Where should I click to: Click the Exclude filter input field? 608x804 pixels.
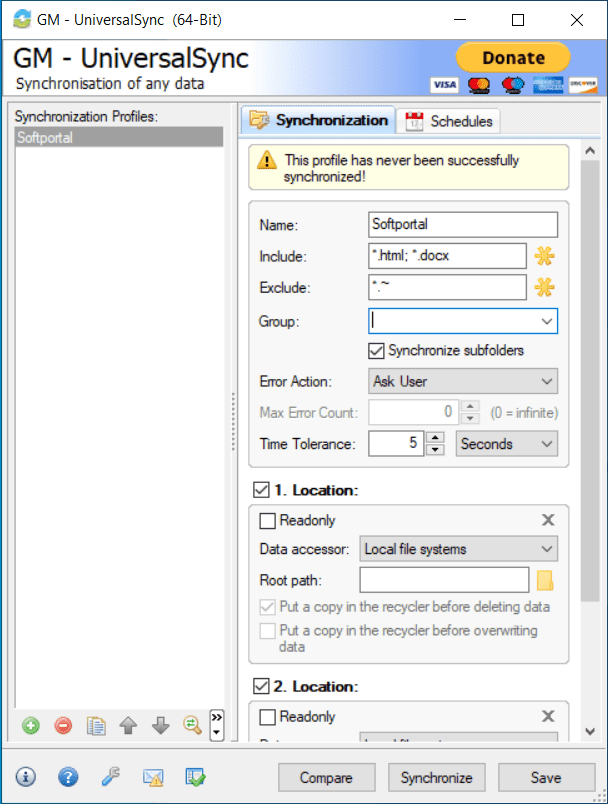pos(447,287)
